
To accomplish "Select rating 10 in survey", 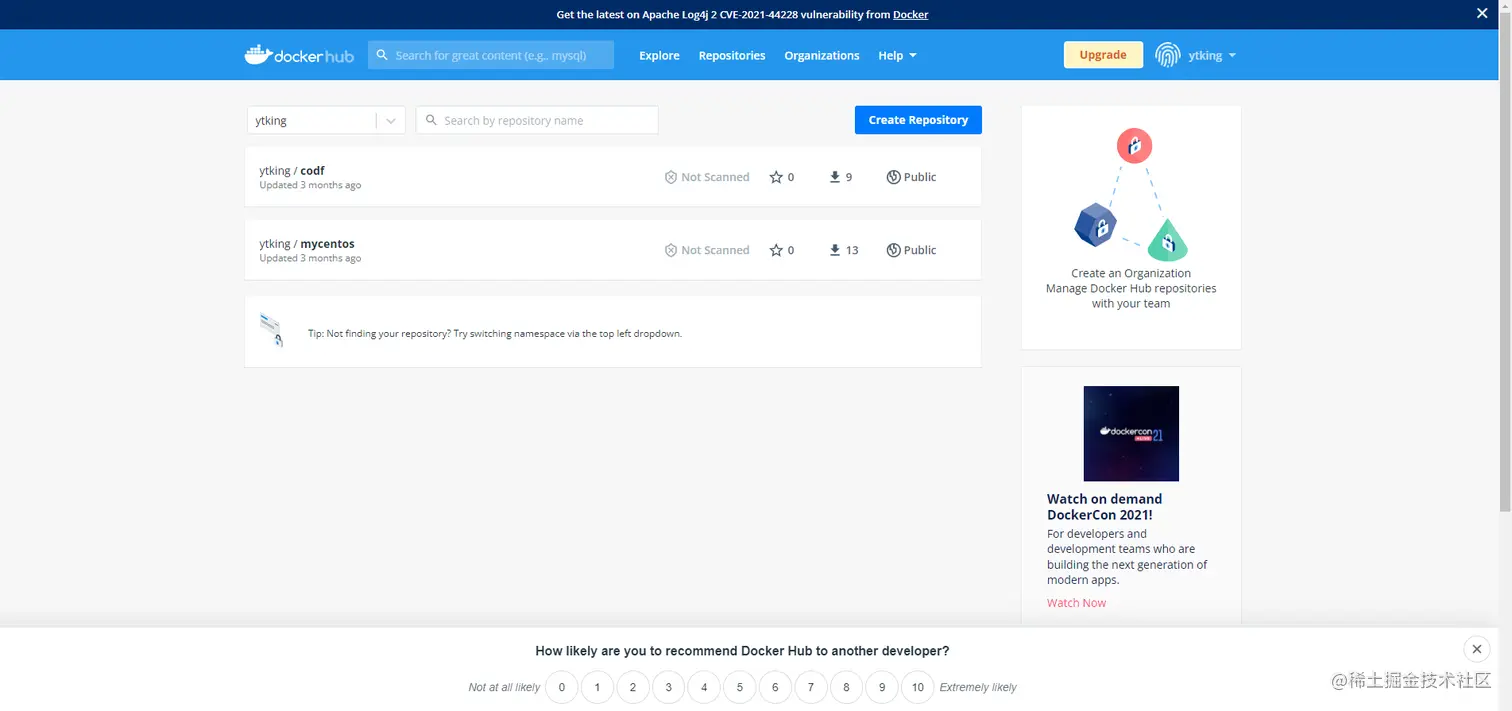I will (x=918, y=687).
